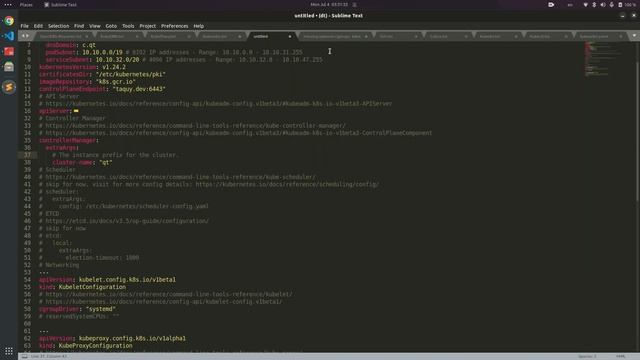Click the value kubelet.config.k8s.io/v1beta1

[x=127, y=280]
